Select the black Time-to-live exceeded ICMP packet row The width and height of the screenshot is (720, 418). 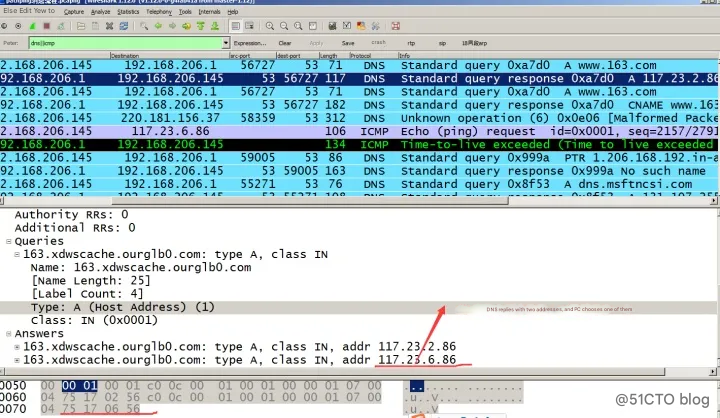[x=360, y=144]
